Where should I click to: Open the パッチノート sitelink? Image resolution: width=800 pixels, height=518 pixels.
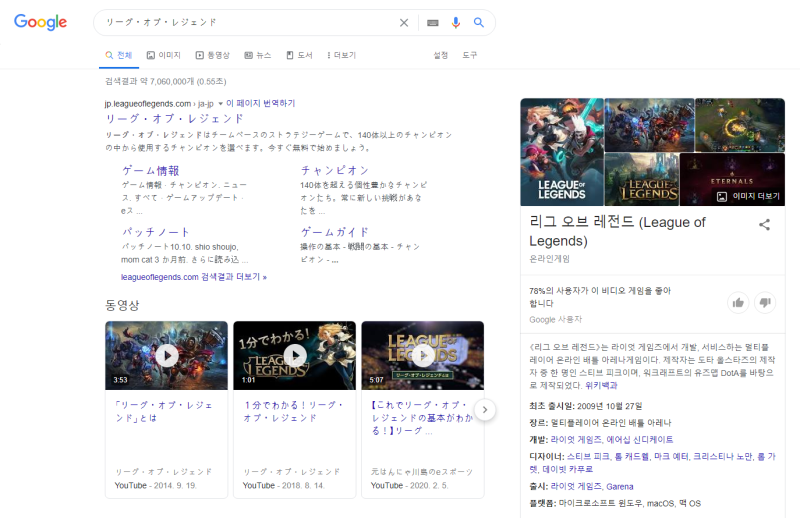(x=155, y=232)
